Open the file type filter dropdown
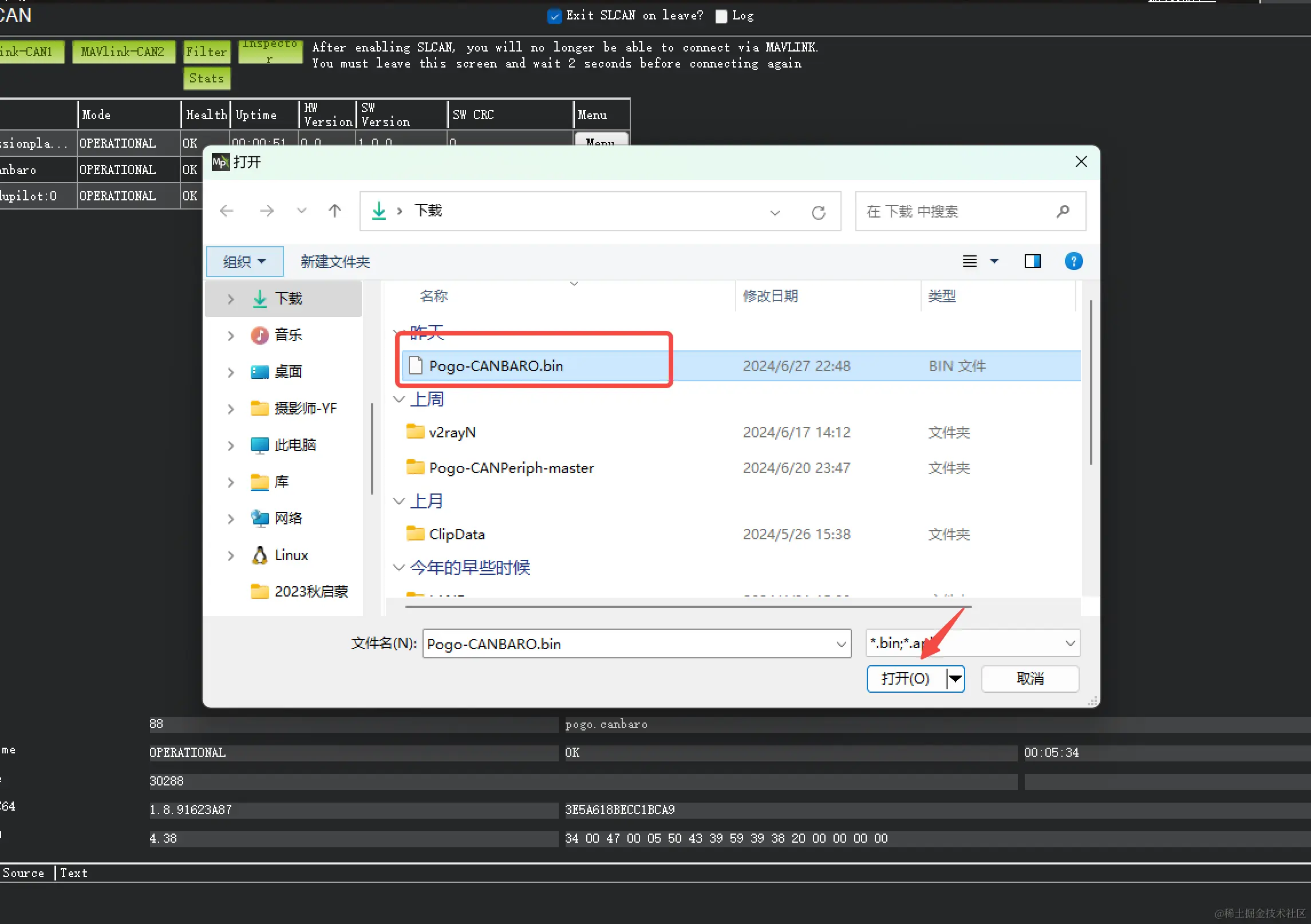 [x=1070, y=643]
